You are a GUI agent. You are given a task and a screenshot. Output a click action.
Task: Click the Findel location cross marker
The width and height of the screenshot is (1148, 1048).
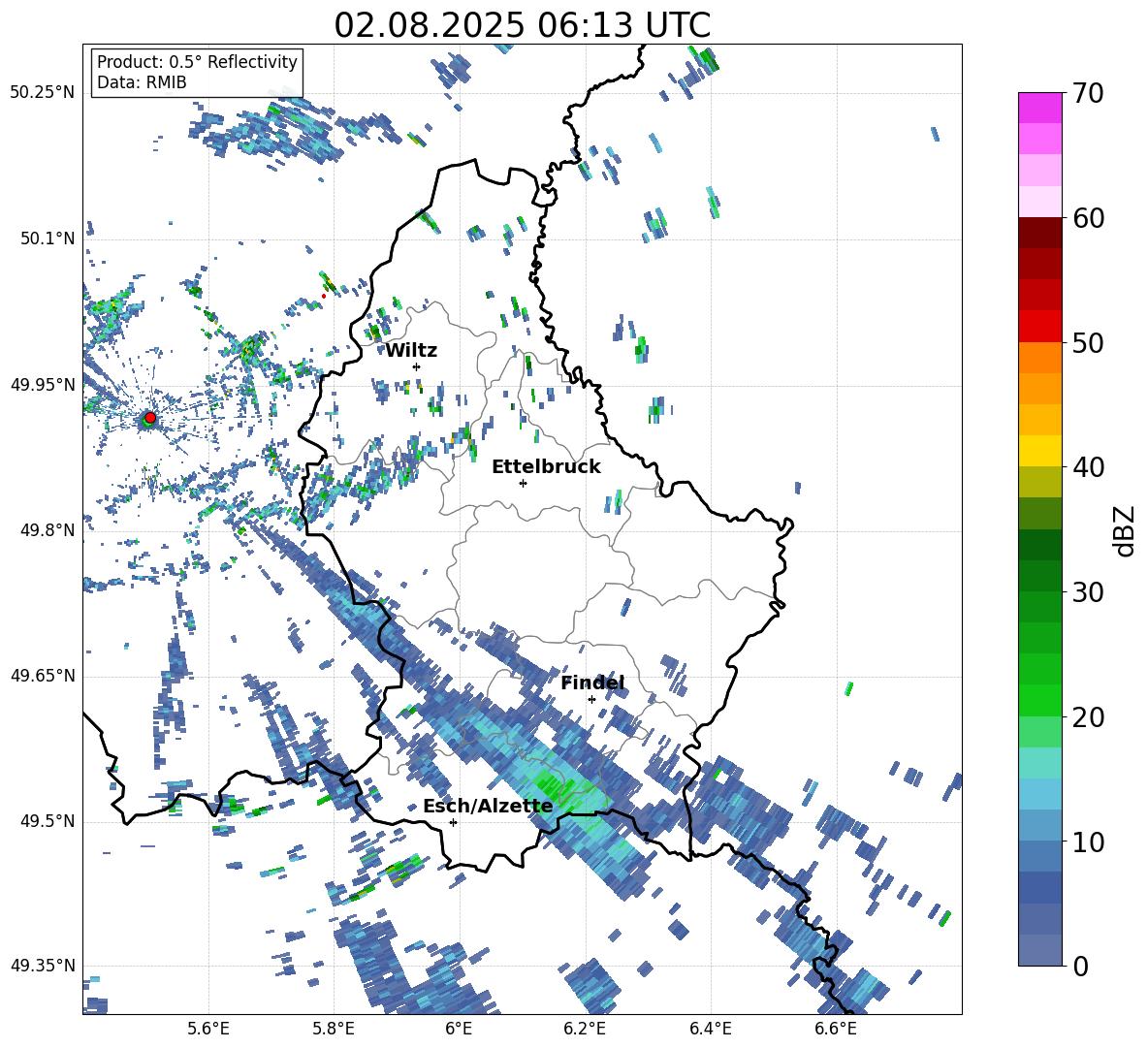click(591, 699)
